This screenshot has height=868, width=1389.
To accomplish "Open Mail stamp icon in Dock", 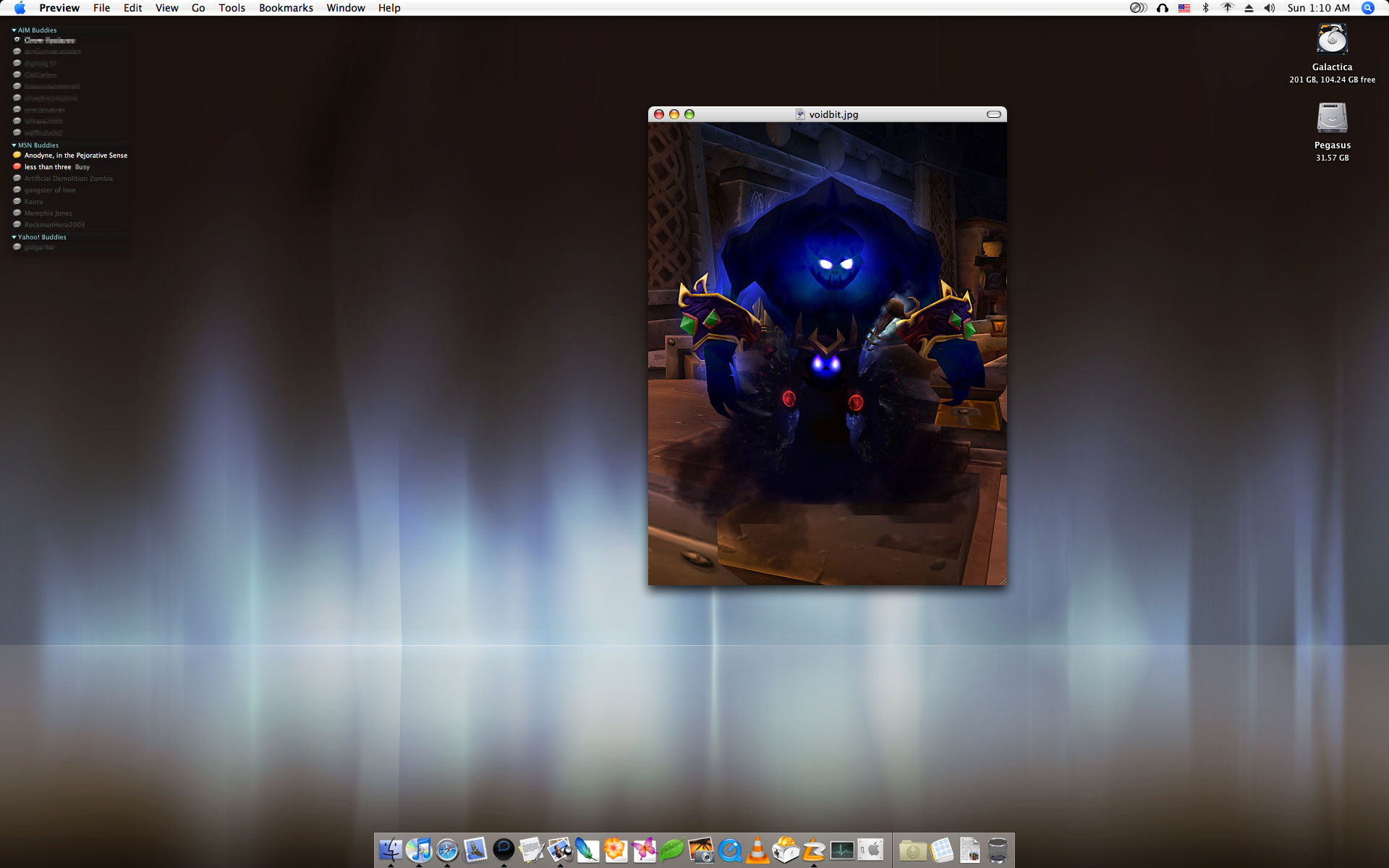I will [475, 850].
